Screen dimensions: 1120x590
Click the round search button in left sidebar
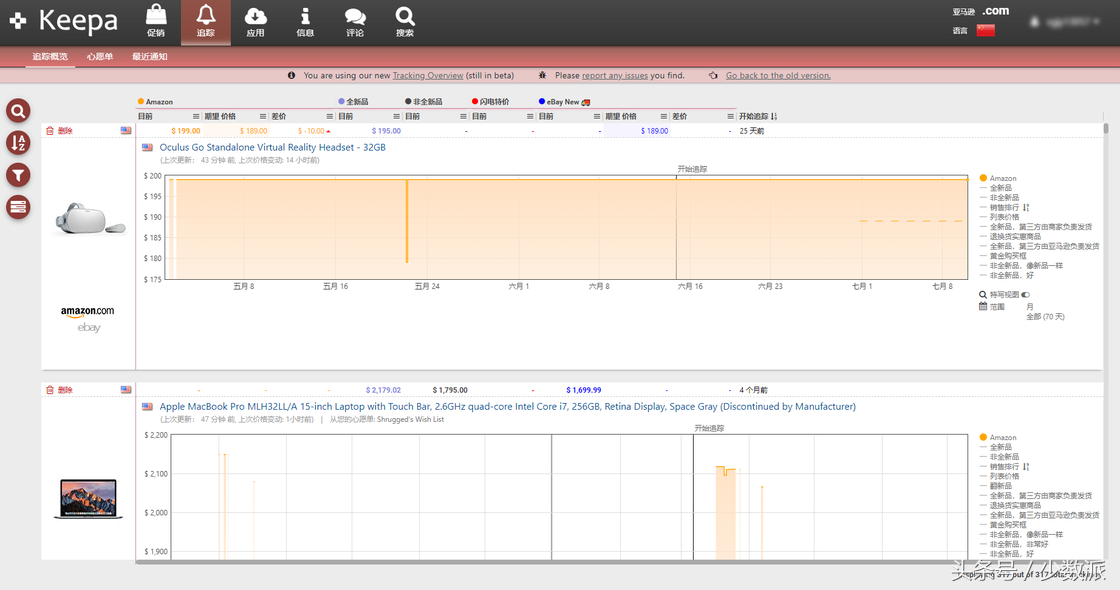point(18,111)
